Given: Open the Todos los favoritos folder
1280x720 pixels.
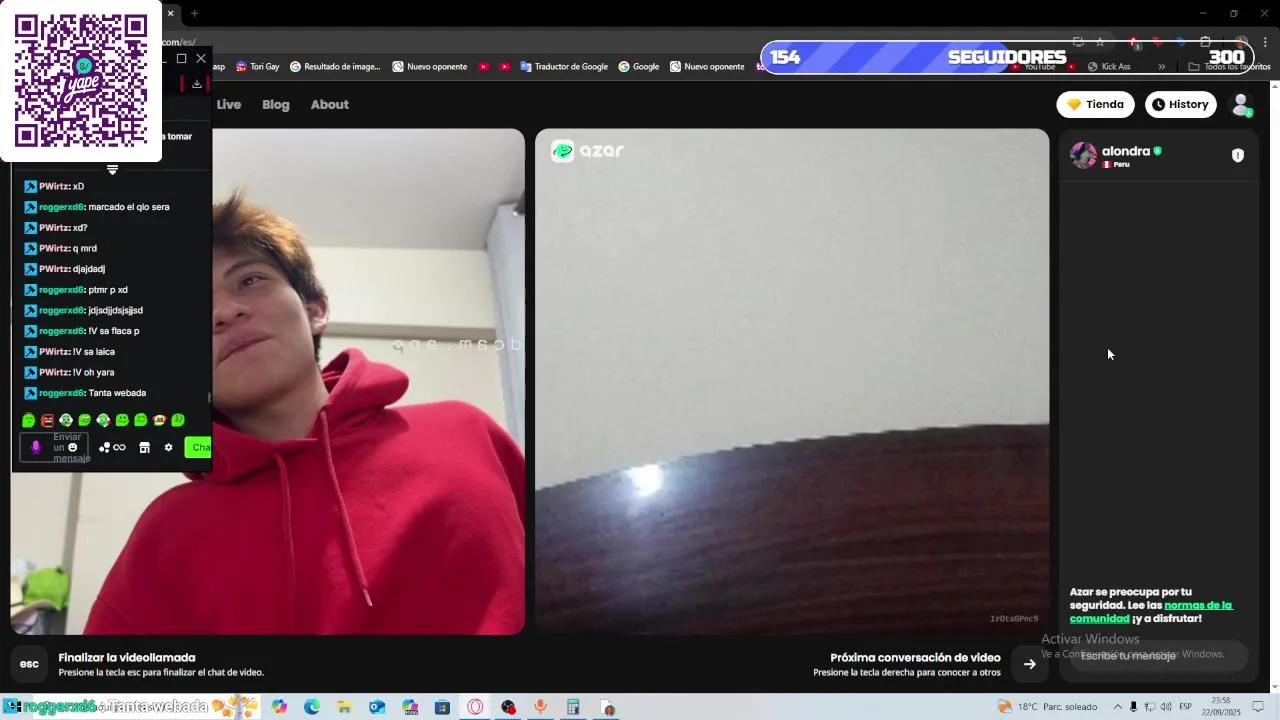Looking at the screenshot, I should click(x=1229, y=67).
